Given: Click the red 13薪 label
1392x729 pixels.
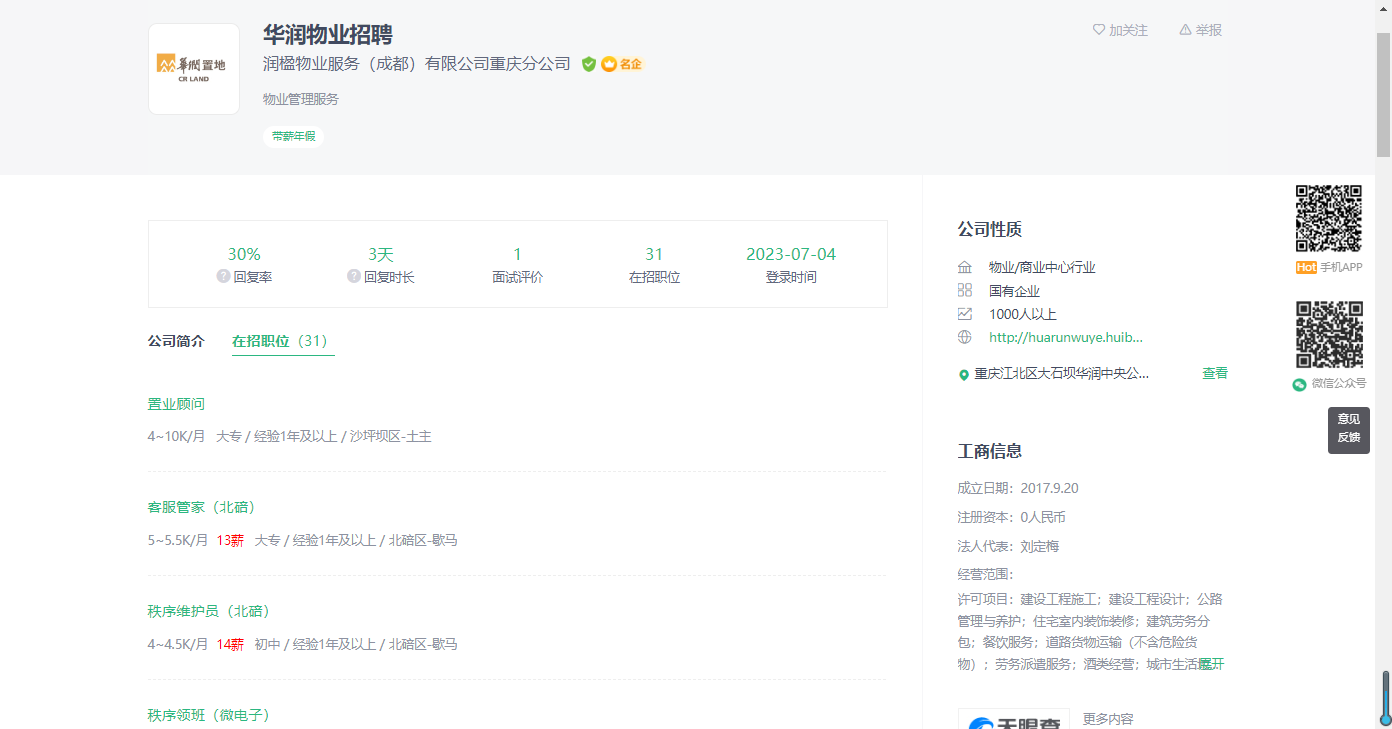Looking at the screenshot, I should coord(230,540).
